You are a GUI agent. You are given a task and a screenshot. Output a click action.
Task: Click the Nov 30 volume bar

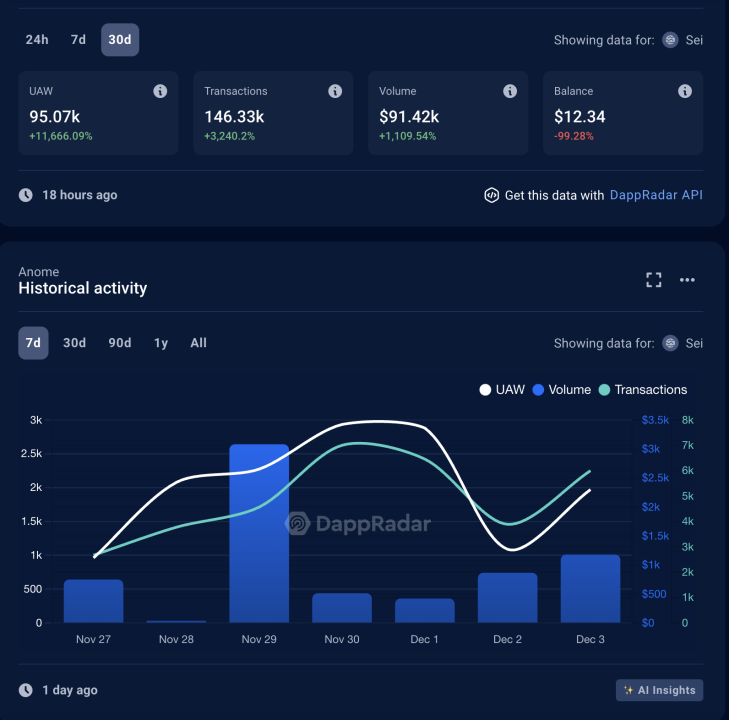click(342, 608)
